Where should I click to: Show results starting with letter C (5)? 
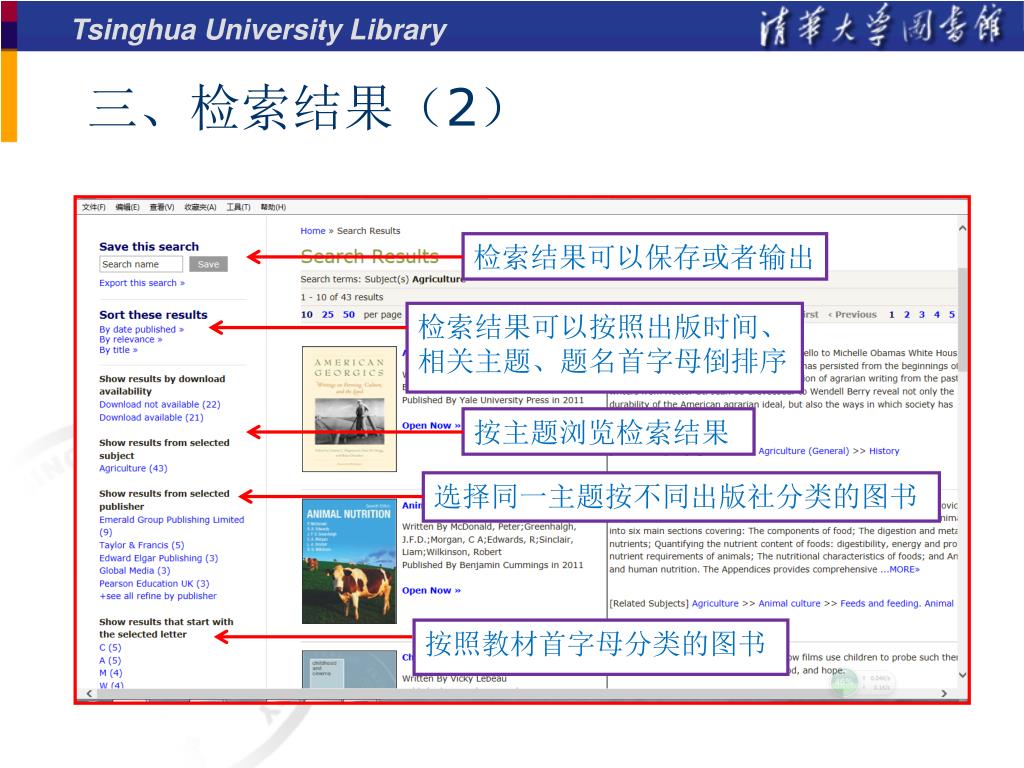point(110,647)
